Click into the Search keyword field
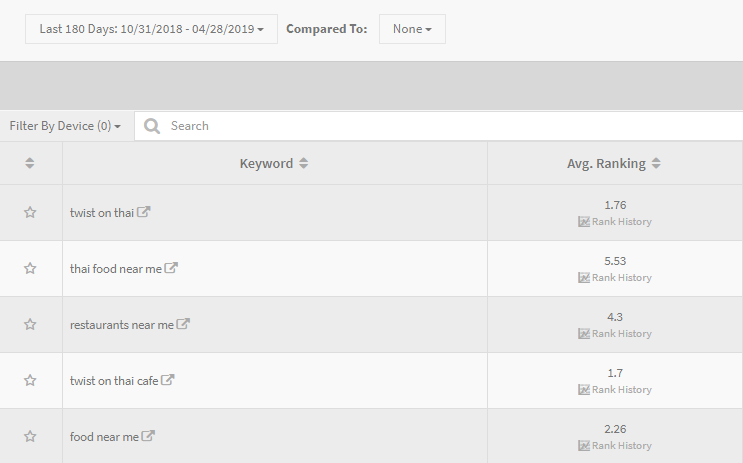Image resolution: width=743 pixels, height=463 pixels. [x=438, y=126]
